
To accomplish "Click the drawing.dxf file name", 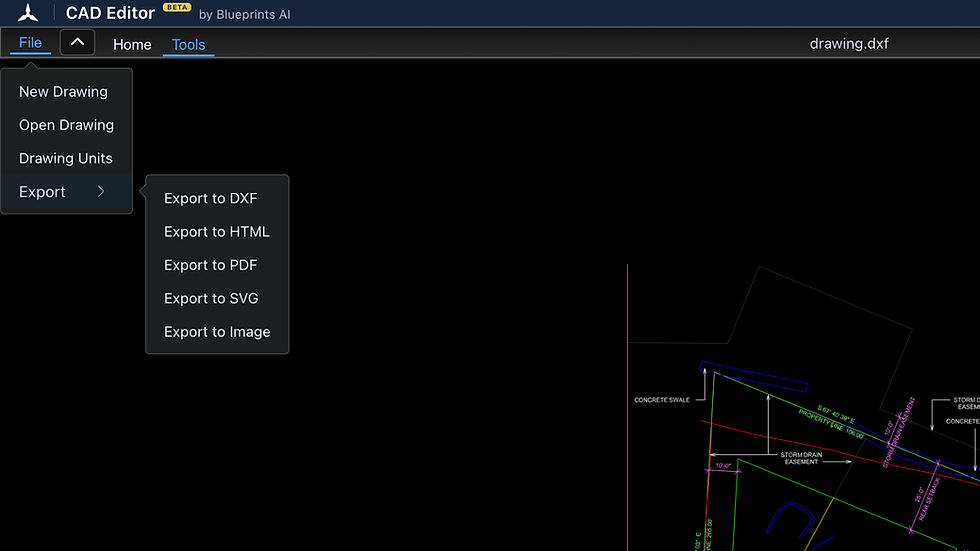I will click(849, 44).
